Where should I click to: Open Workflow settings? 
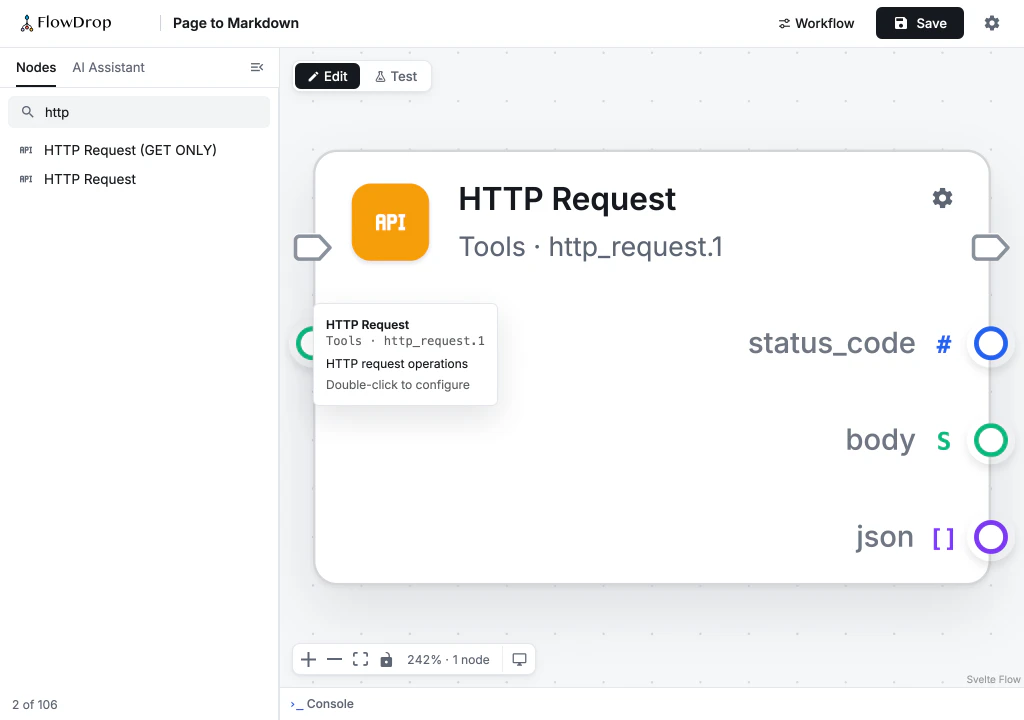click(816, 24)
